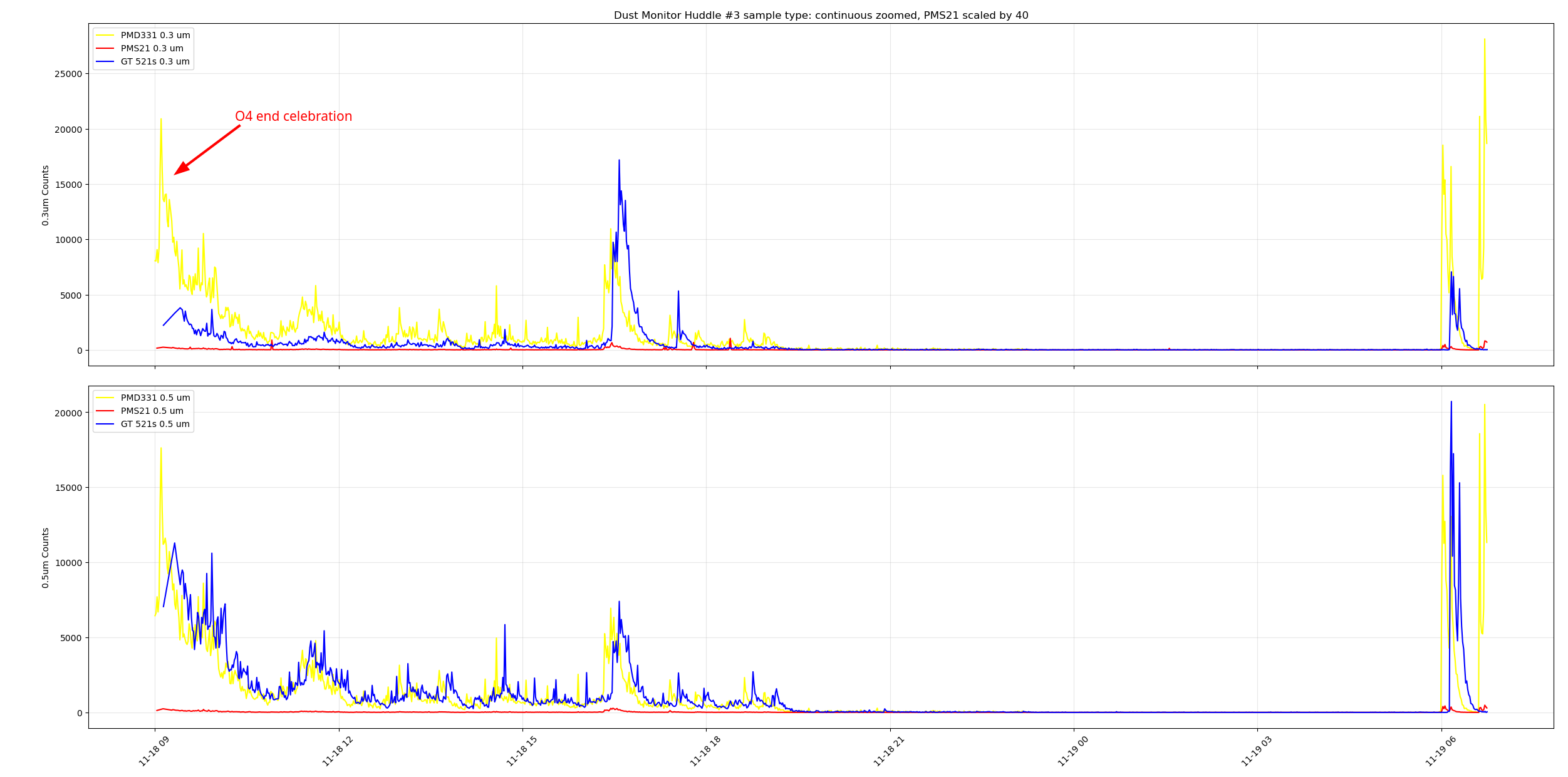The width and height of the screenshot is (1568, 777).
Task: Click the Dust Monitor Huddle #3 plot title
Action: coord(821,16)
